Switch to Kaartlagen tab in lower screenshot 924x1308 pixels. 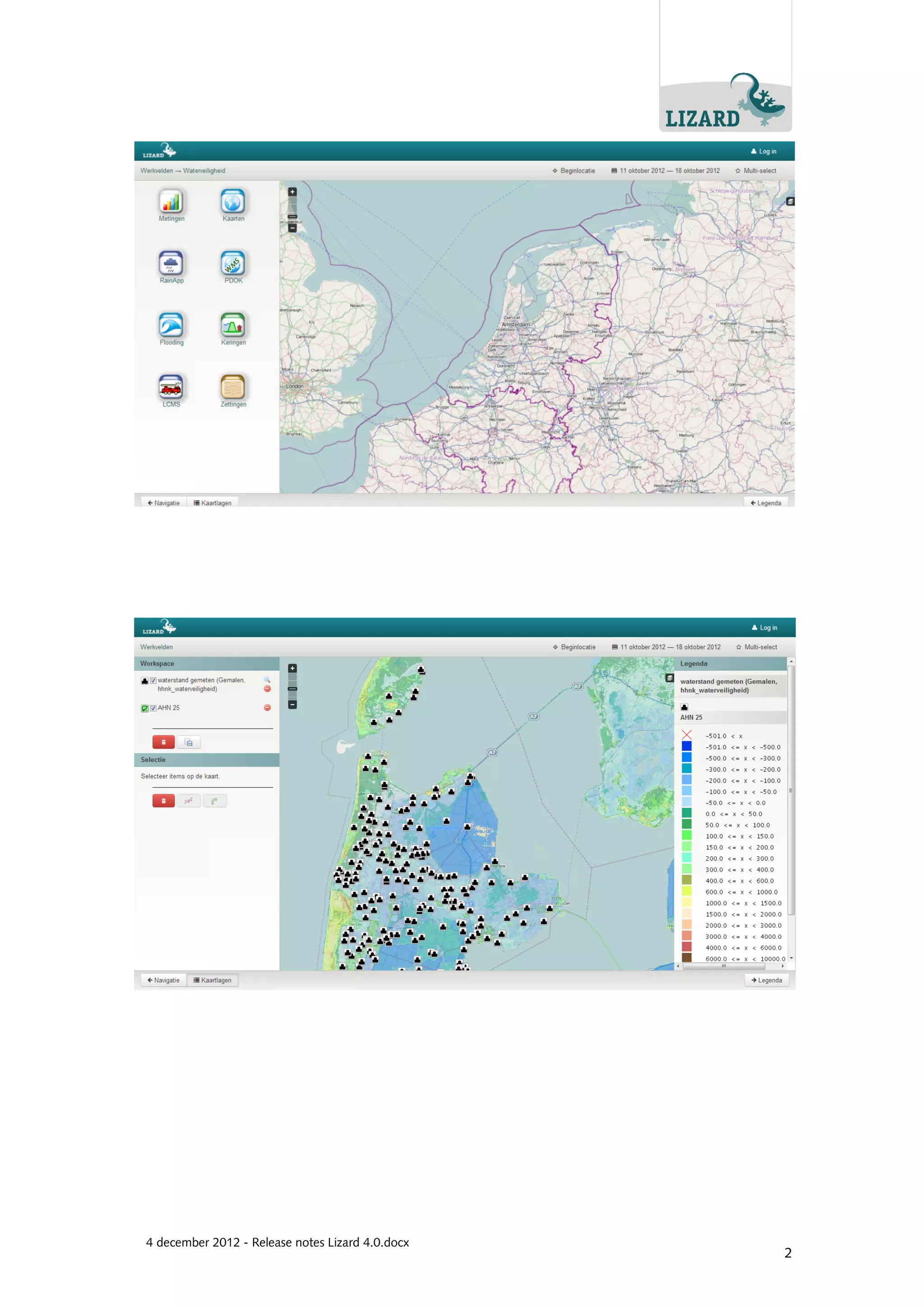[213, 980]
